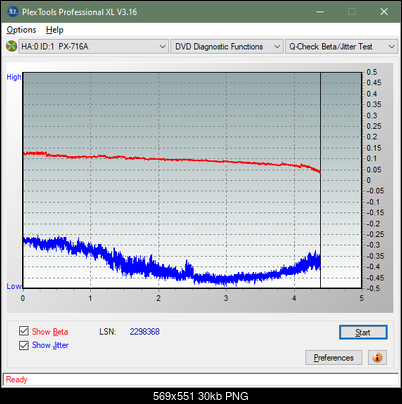This screenshot has width=402, height=404.
Task: Open the Help menu
Action: pos(55,30)
